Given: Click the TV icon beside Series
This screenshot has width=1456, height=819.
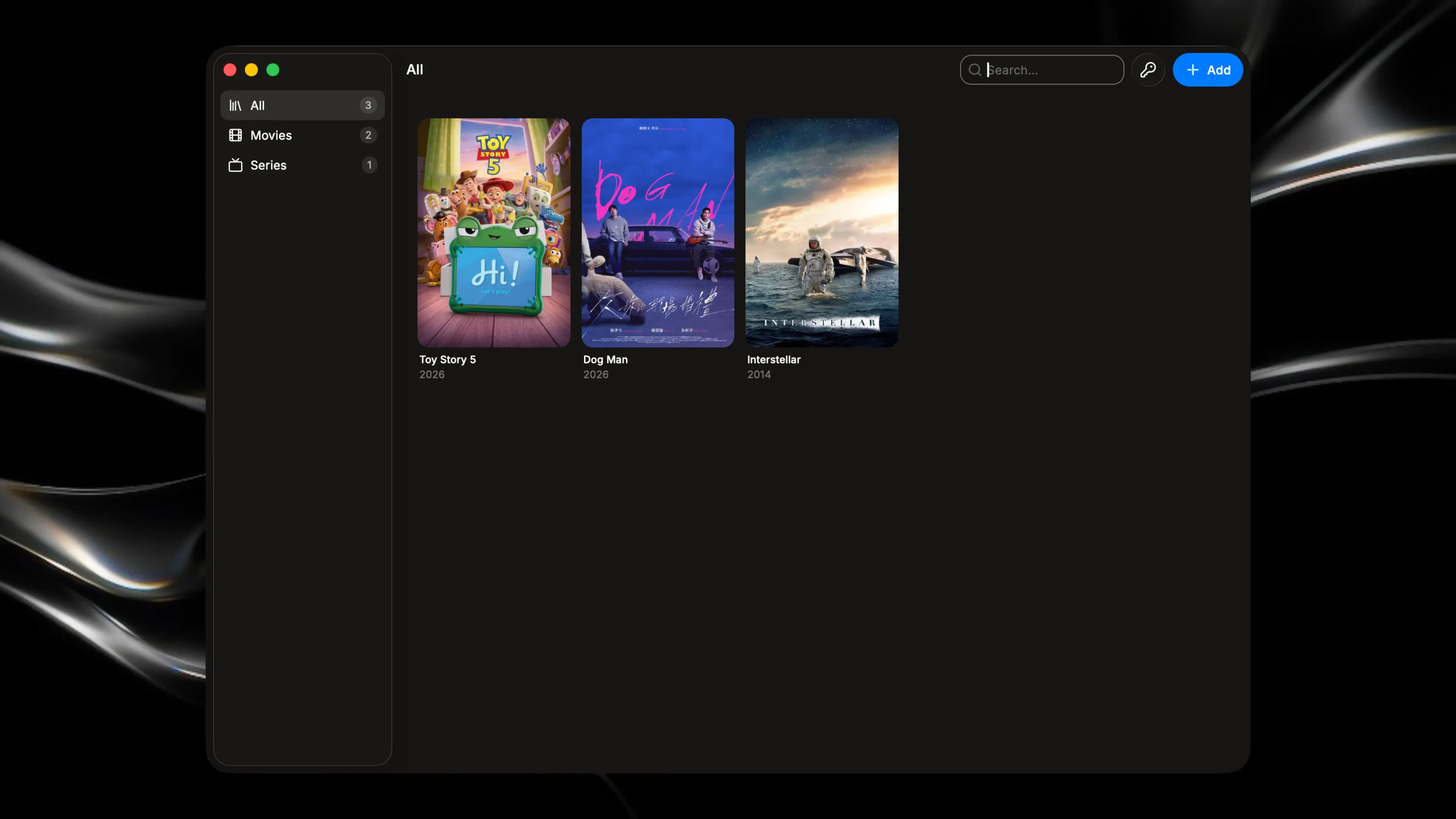Looking at the screenshot, I should tap(235, 165).
